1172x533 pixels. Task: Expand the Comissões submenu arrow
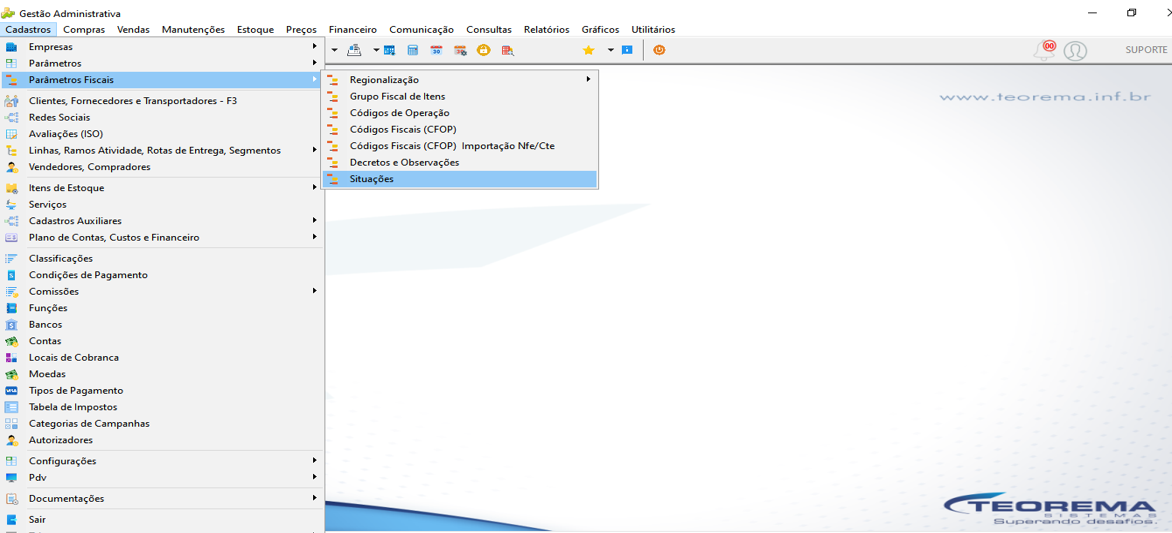(315, 291)
